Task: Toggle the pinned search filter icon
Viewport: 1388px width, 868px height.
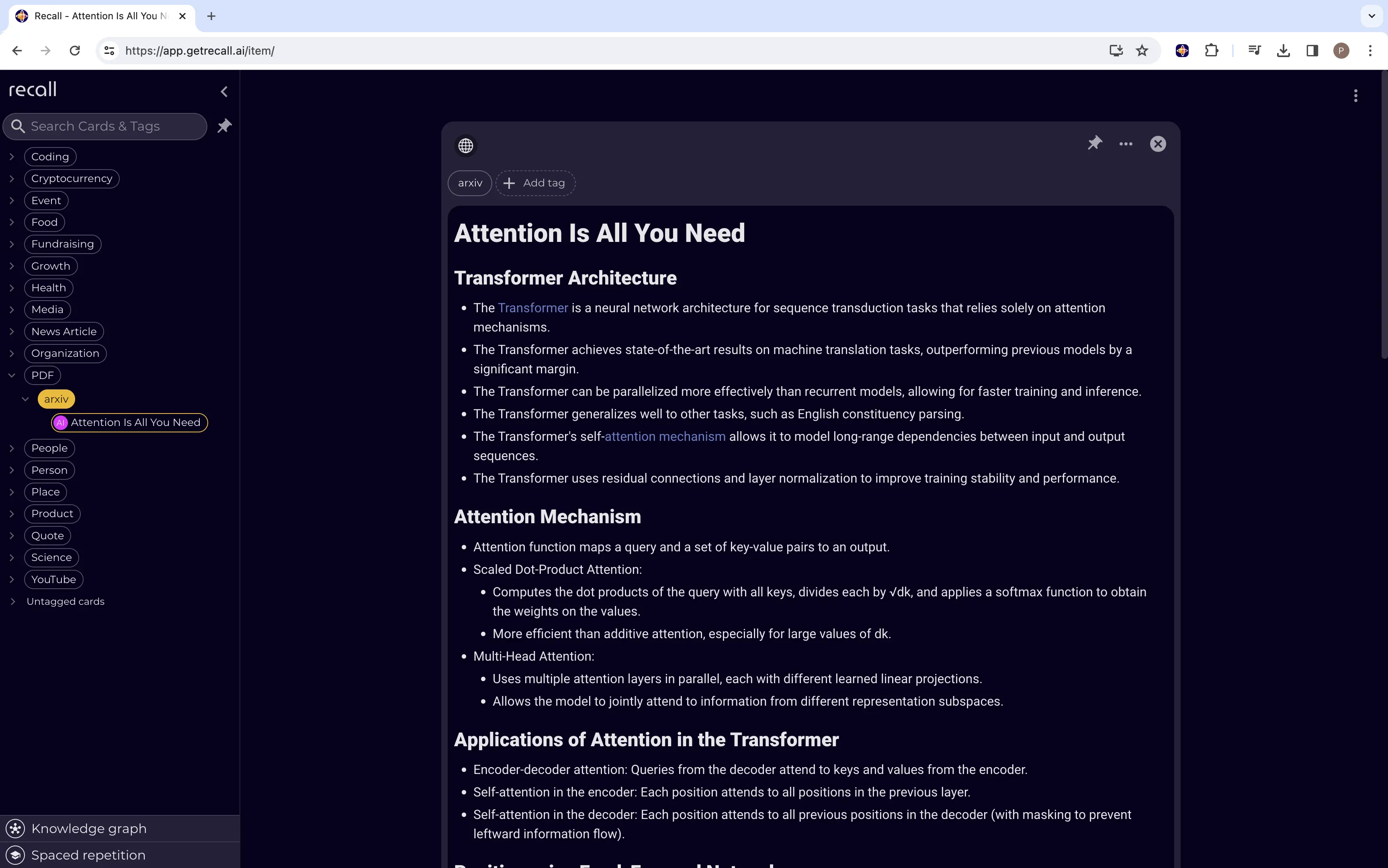Action: coord(224,126)
